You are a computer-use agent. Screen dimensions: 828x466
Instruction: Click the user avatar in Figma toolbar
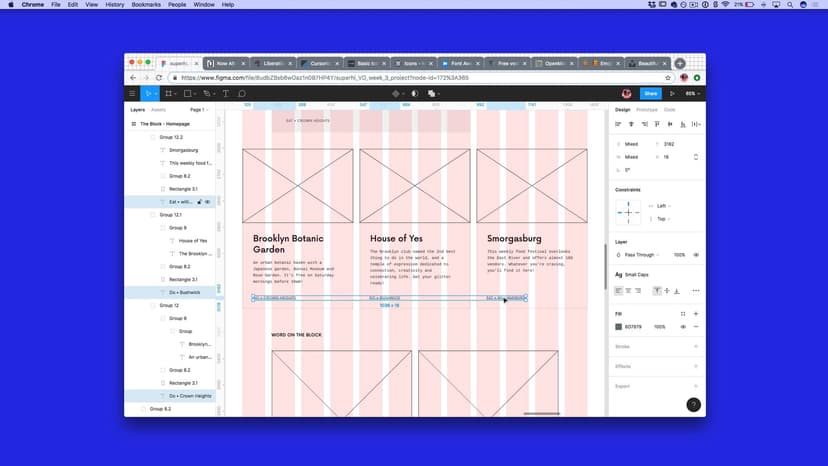point(626,94)
